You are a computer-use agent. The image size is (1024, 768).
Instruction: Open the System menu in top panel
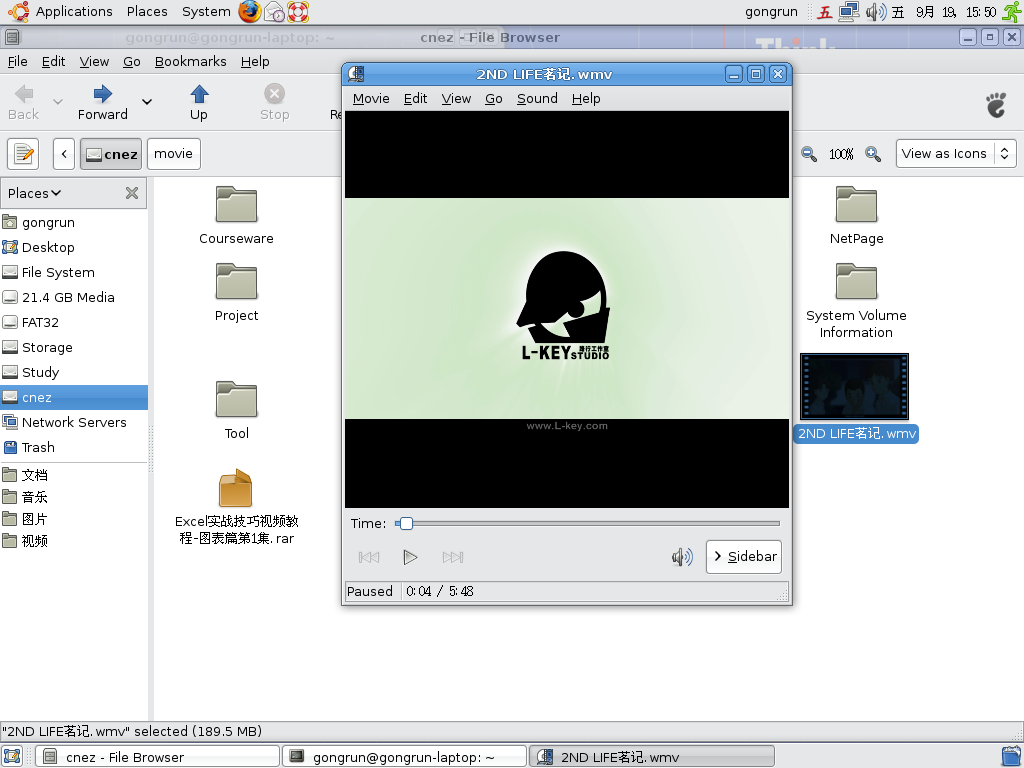tap(206, 12)
